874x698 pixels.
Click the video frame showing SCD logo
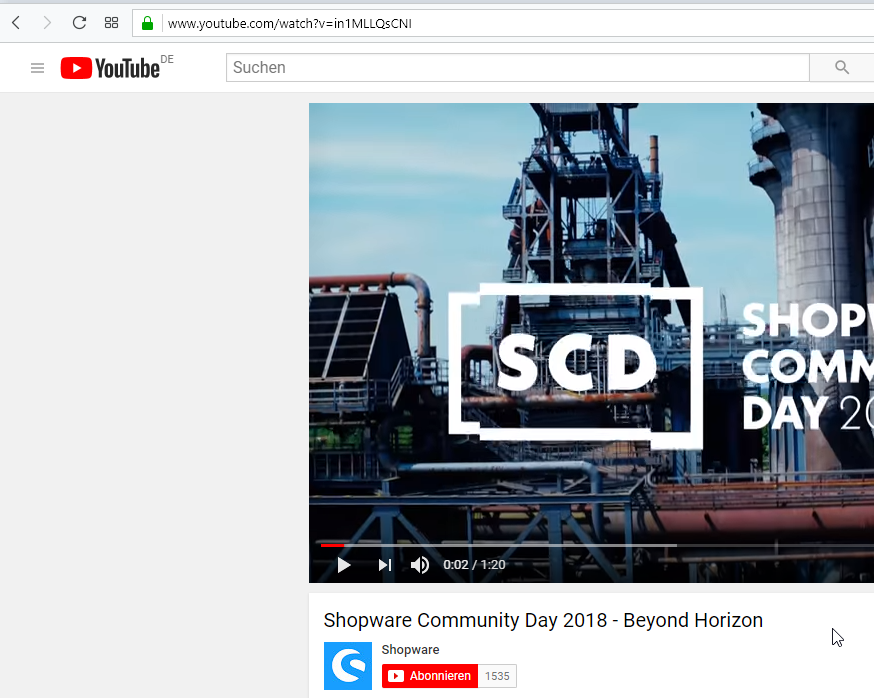[x=591, y=343]
